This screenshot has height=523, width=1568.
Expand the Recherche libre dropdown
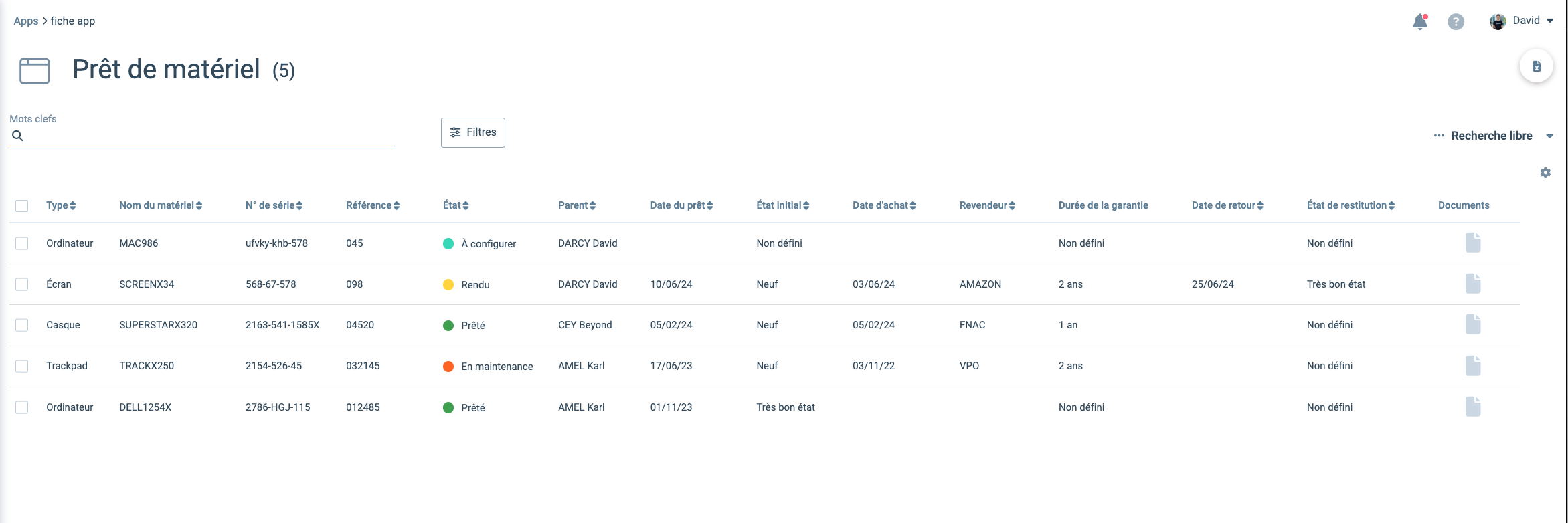(1493, 136)
